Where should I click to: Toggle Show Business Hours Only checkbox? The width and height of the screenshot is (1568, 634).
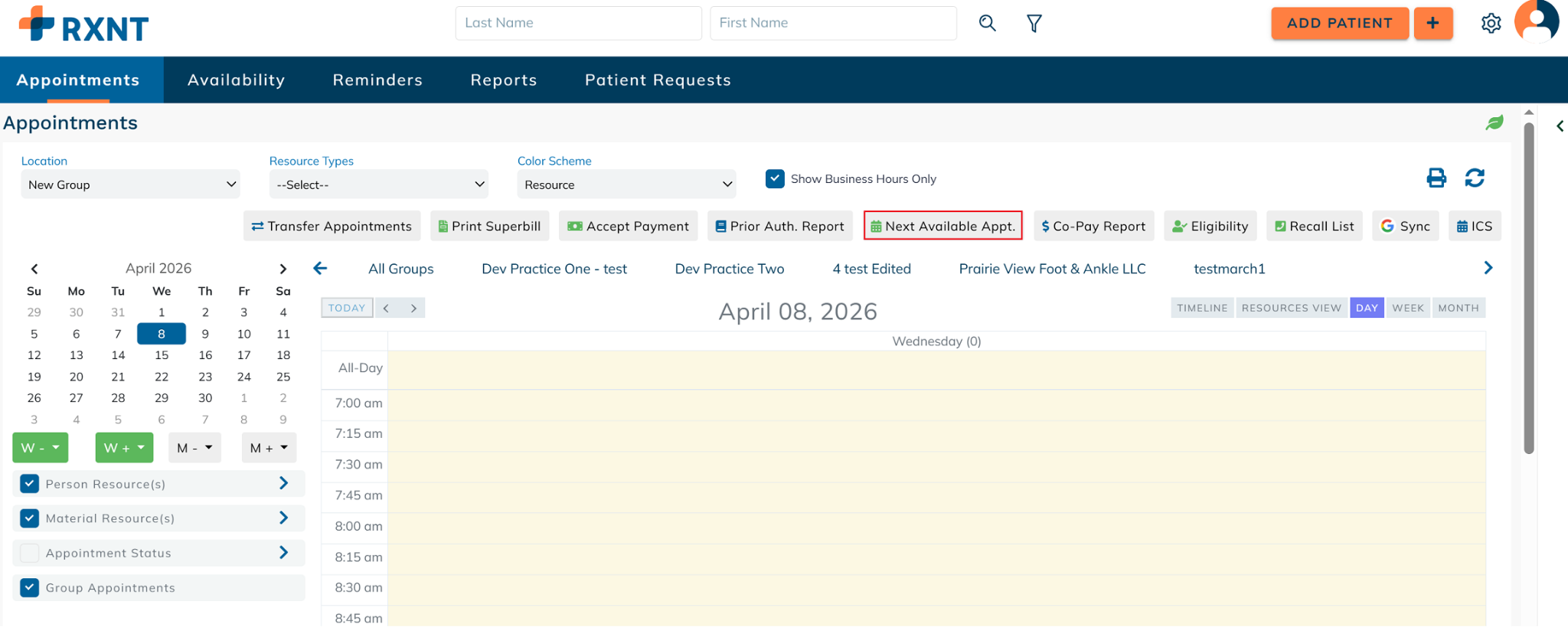tap(775, 179)
